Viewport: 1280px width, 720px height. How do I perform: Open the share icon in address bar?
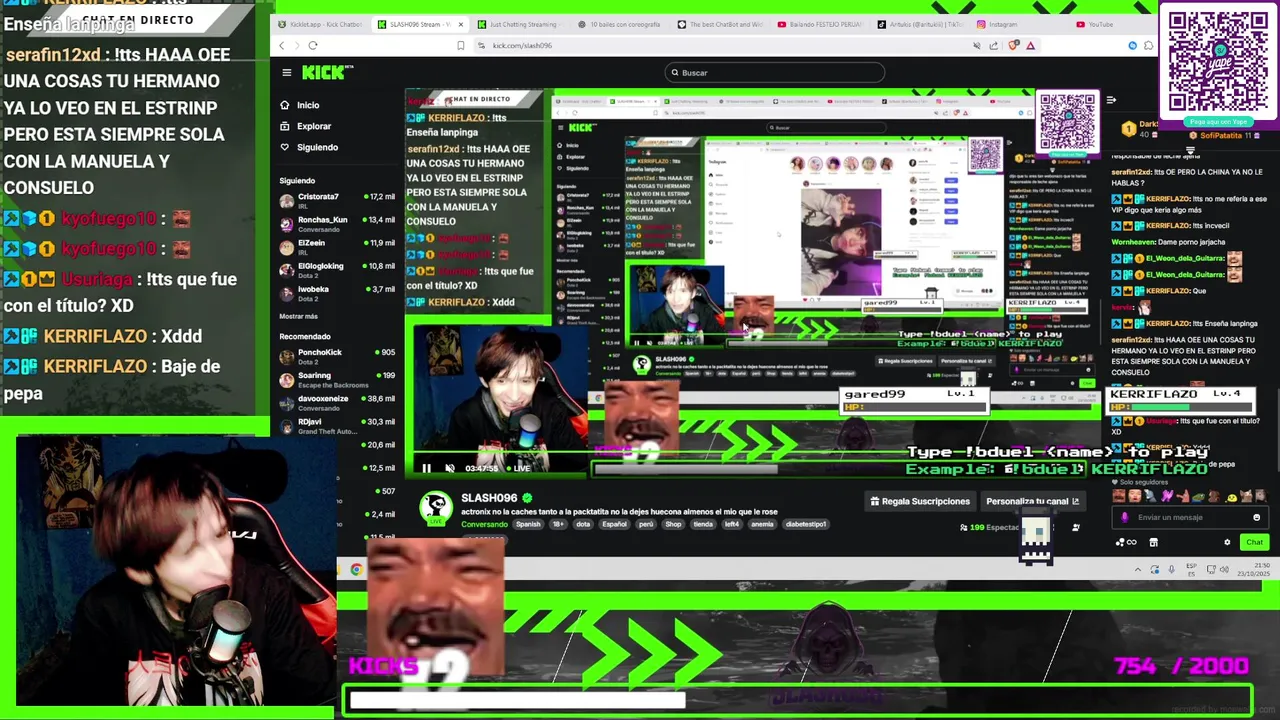pos(993,45)
